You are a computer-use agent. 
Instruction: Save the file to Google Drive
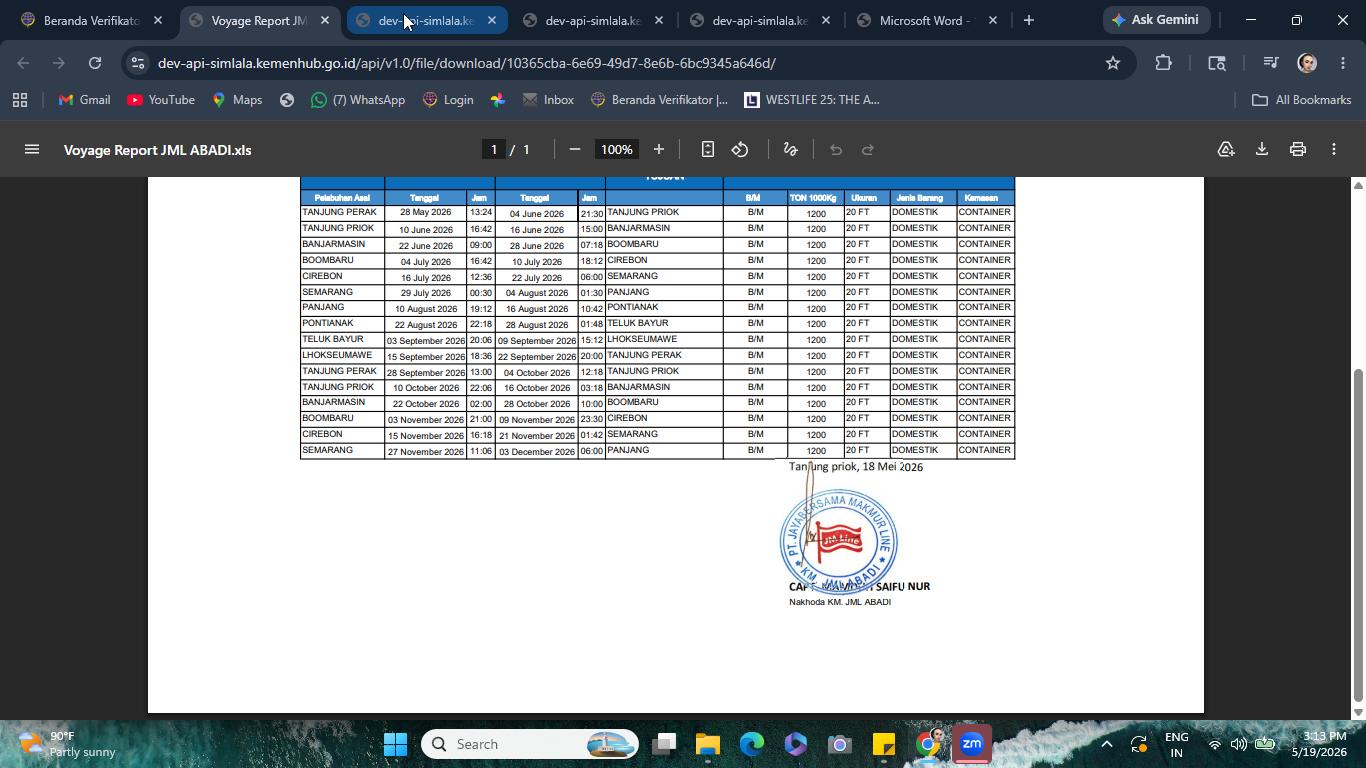point(1226,150)
